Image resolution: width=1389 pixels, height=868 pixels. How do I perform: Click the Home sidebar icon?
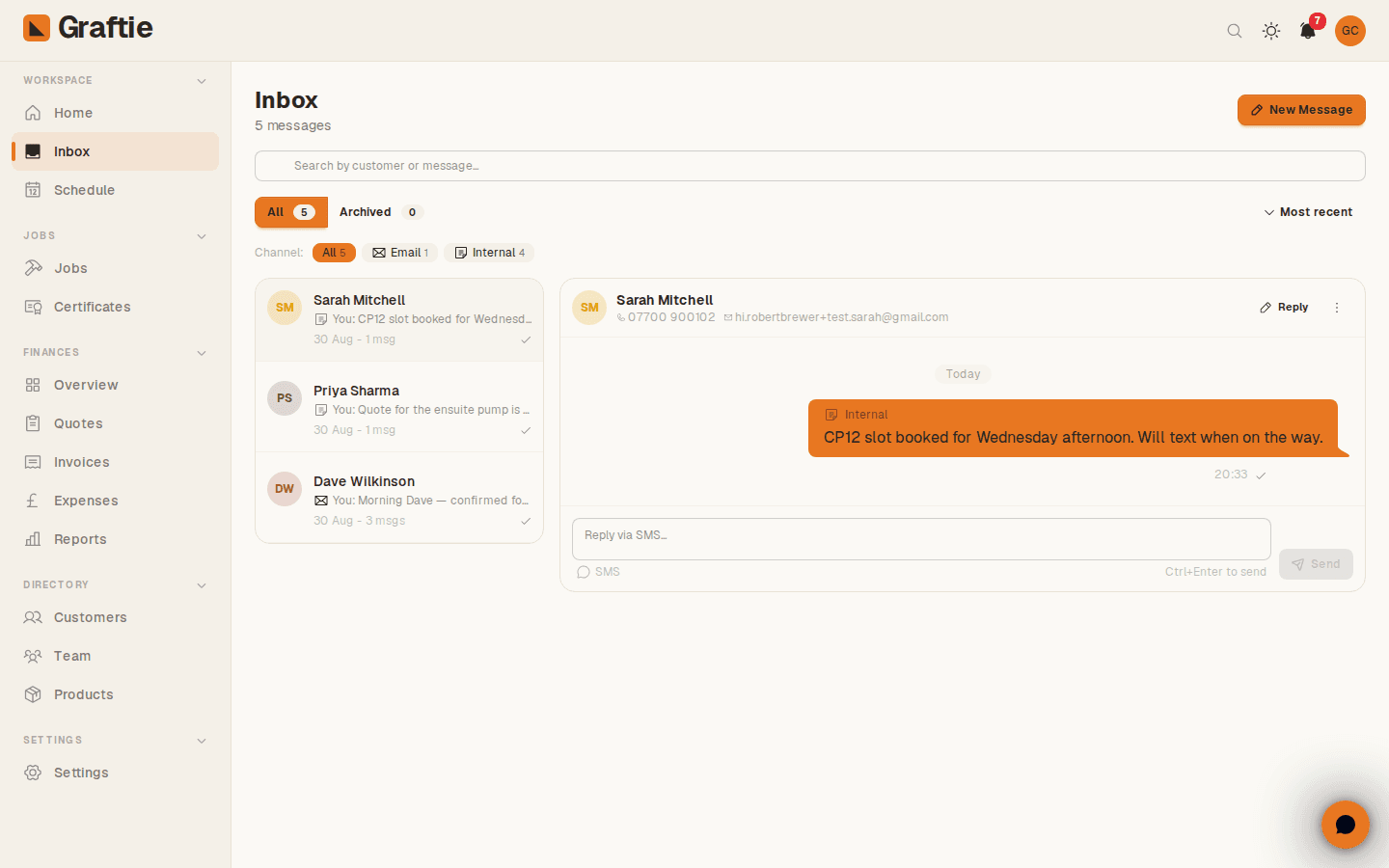coord(33,113)
